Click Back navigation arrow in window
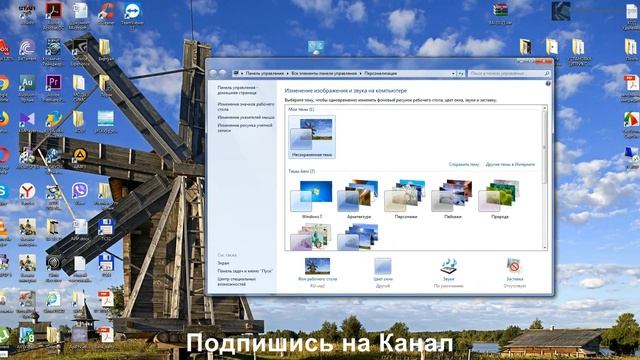640x360 pixels. 213,73
